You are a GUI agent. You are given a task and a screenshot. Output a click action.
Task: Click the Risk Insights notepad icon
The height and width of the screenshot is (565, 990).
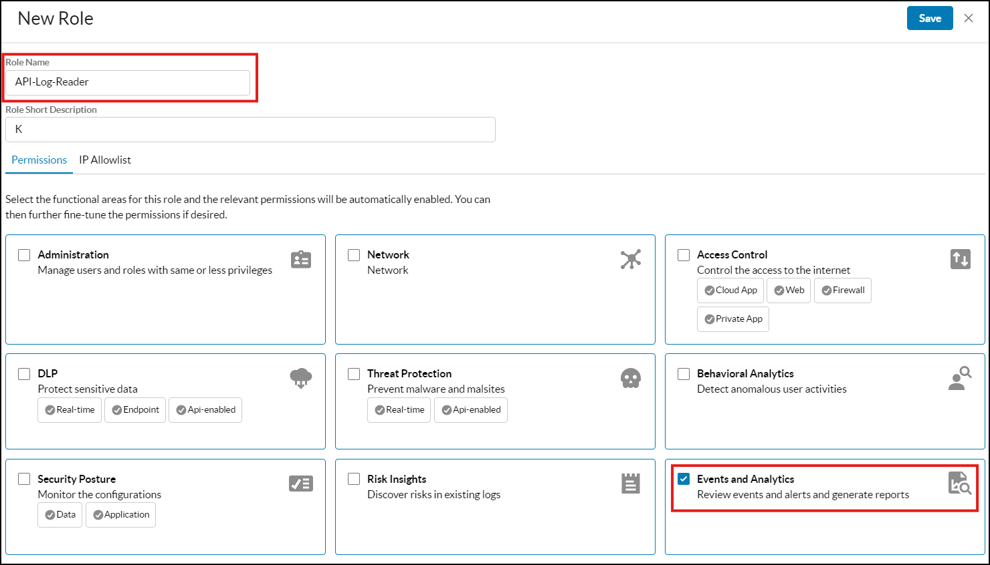click(630, 484)
